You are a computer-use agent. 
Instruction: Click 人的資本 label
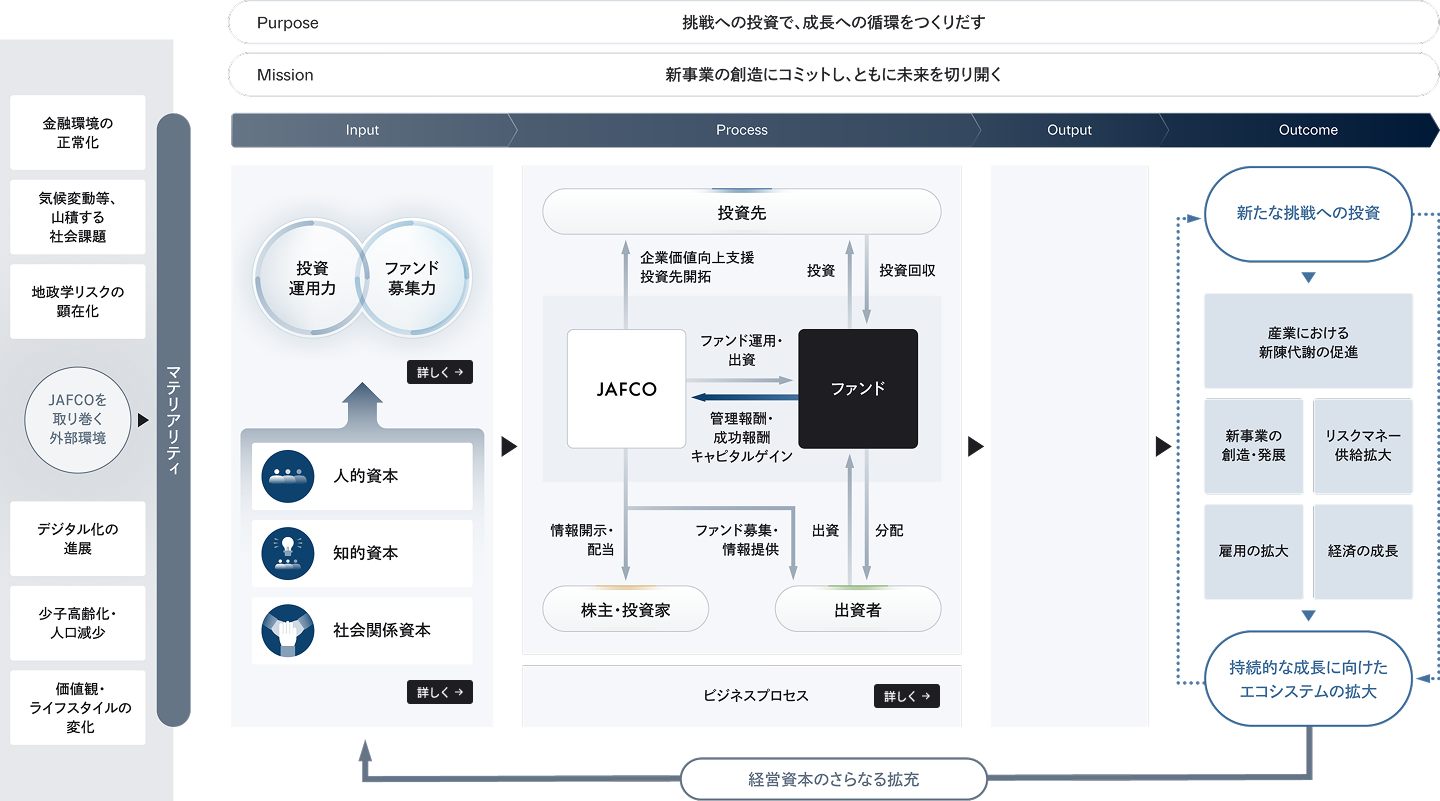pos(366,476)
